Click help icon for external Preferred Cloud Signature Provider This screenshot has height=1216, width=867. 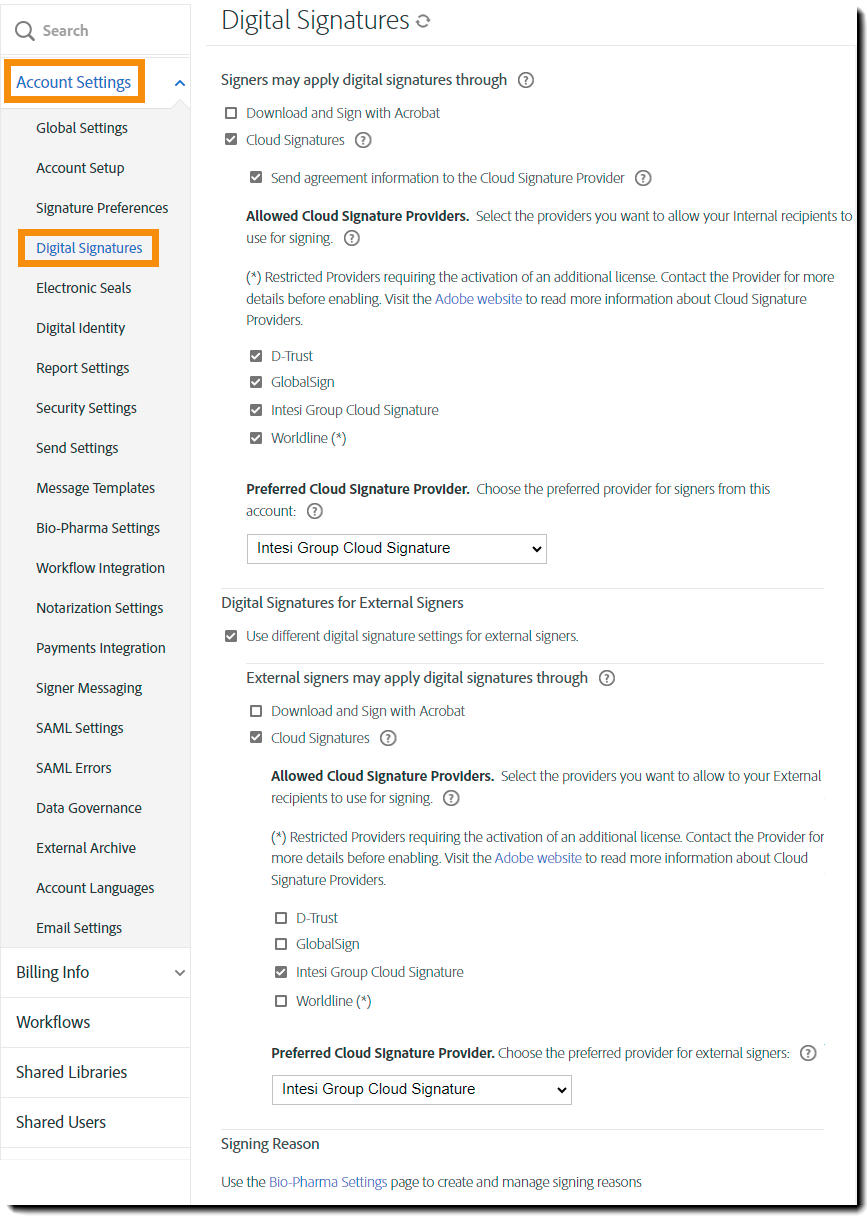click(808, 1053)
